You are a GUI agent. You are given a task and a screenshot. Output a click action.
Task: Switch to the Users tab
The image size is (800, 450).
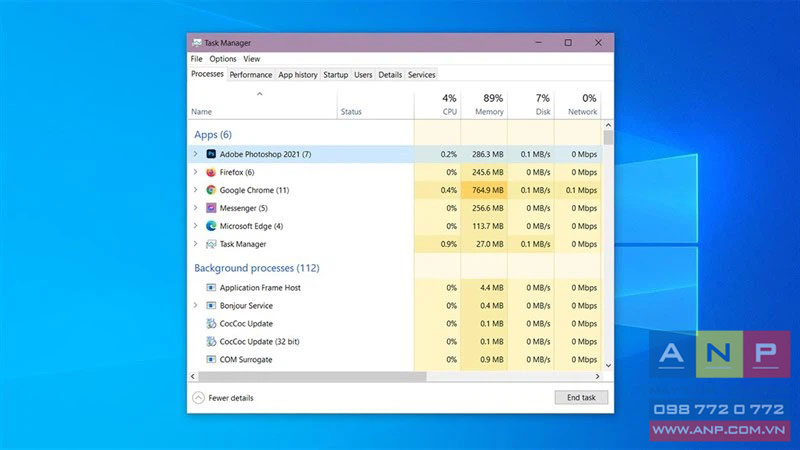[363, 74]
